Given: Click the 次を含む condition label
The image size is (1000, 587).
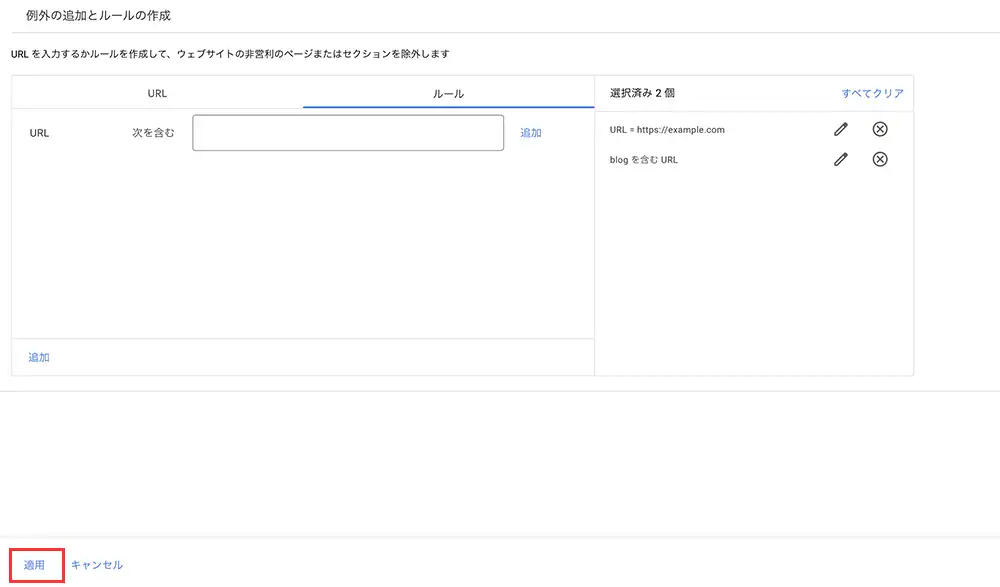Looking at the screenshot, I should point(153,133).
